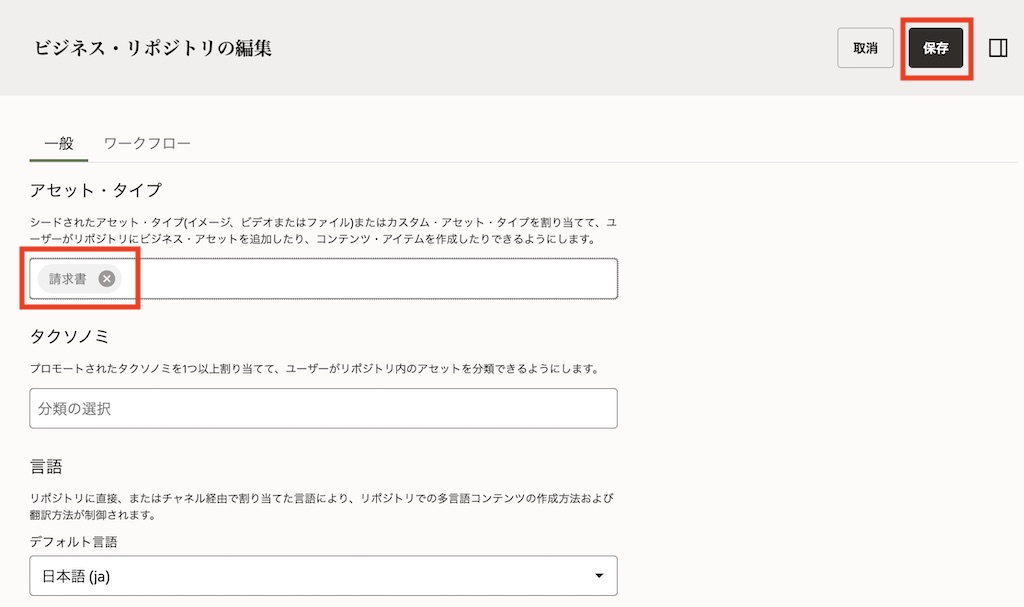1024x607 pixels.
Task: Select the 一般 tab
Action: click(57, 144)
